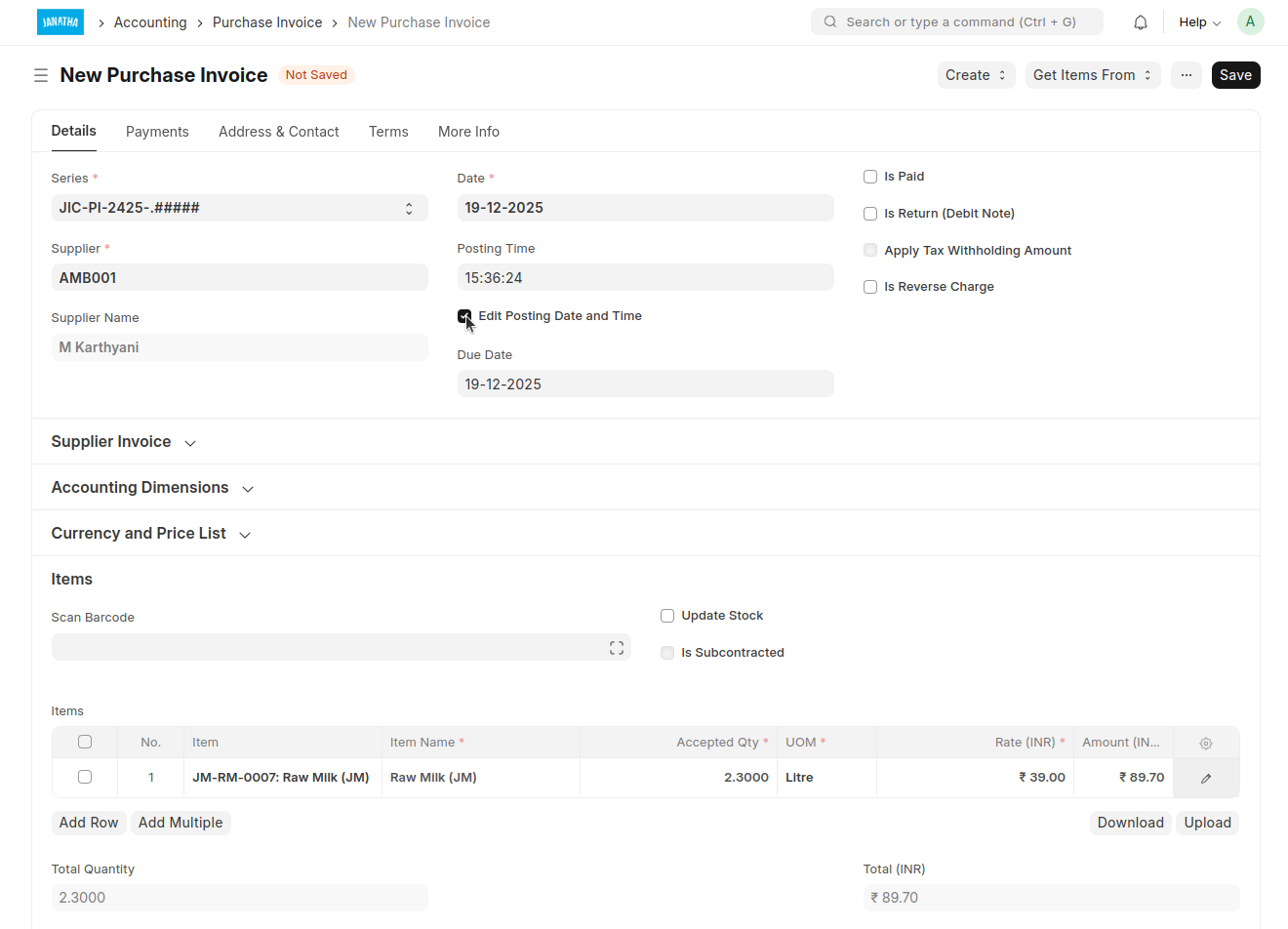
Task: Switch to the Payments tab
Action: tap(157, 132)
